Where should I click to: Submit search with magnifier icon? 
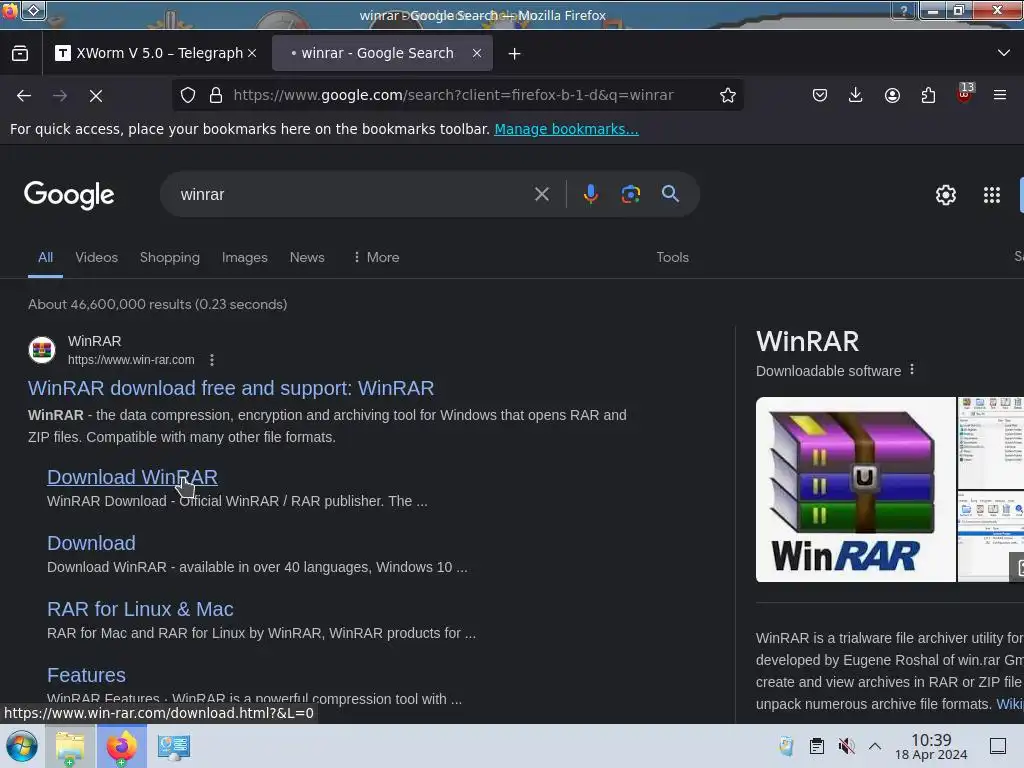click(670, 194)
